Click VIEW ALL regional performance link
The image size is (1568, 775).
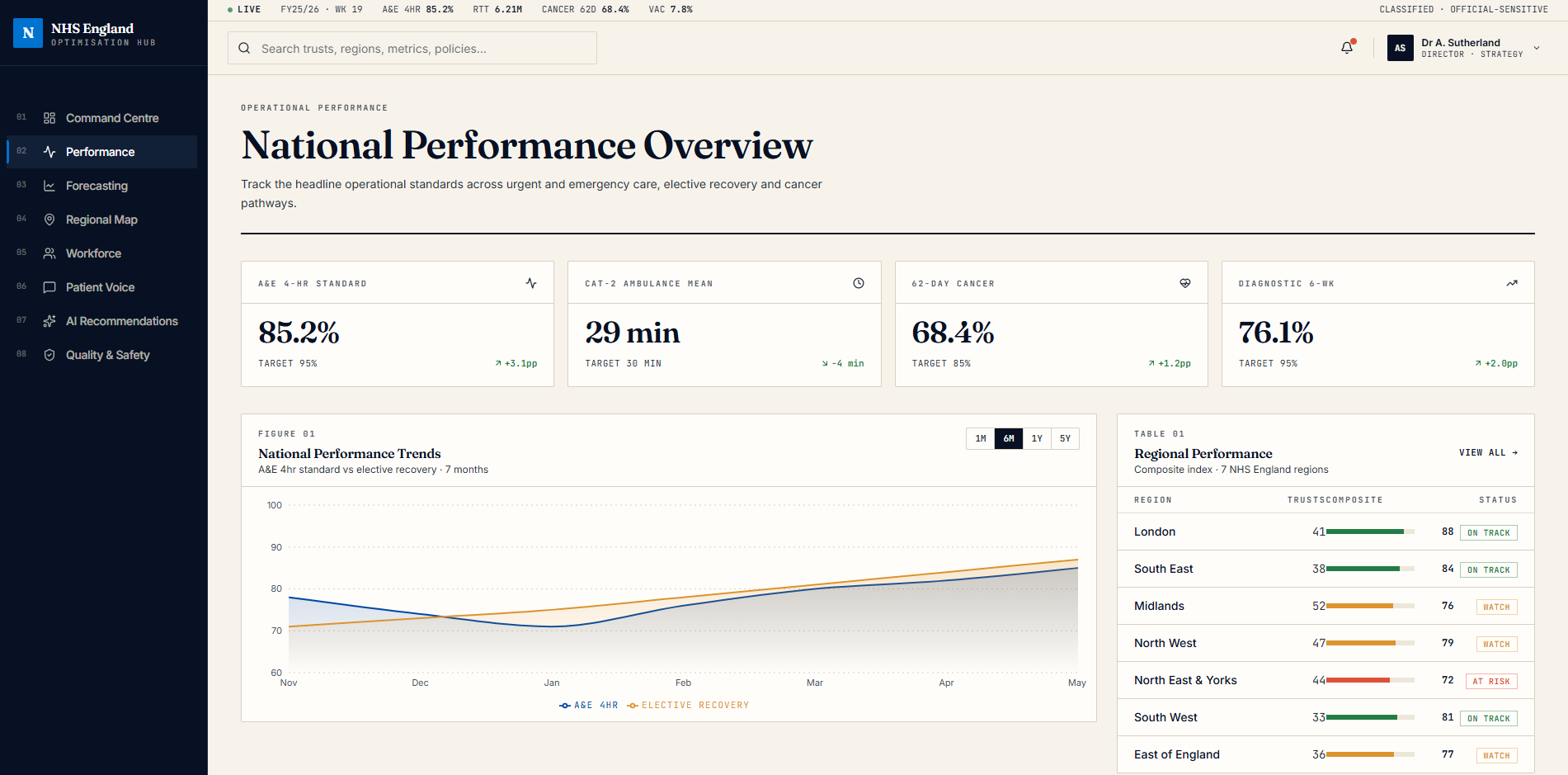point(1488,452)
